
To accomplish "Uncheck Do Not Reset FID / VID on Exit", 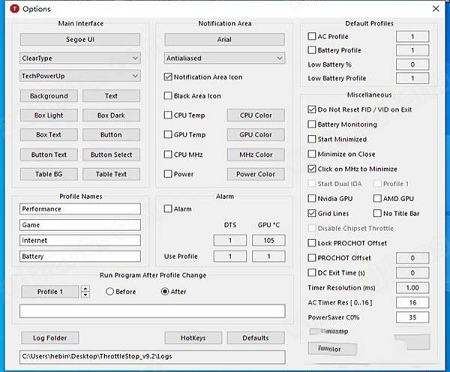I will pyautogui.click(x=312, y=109).
